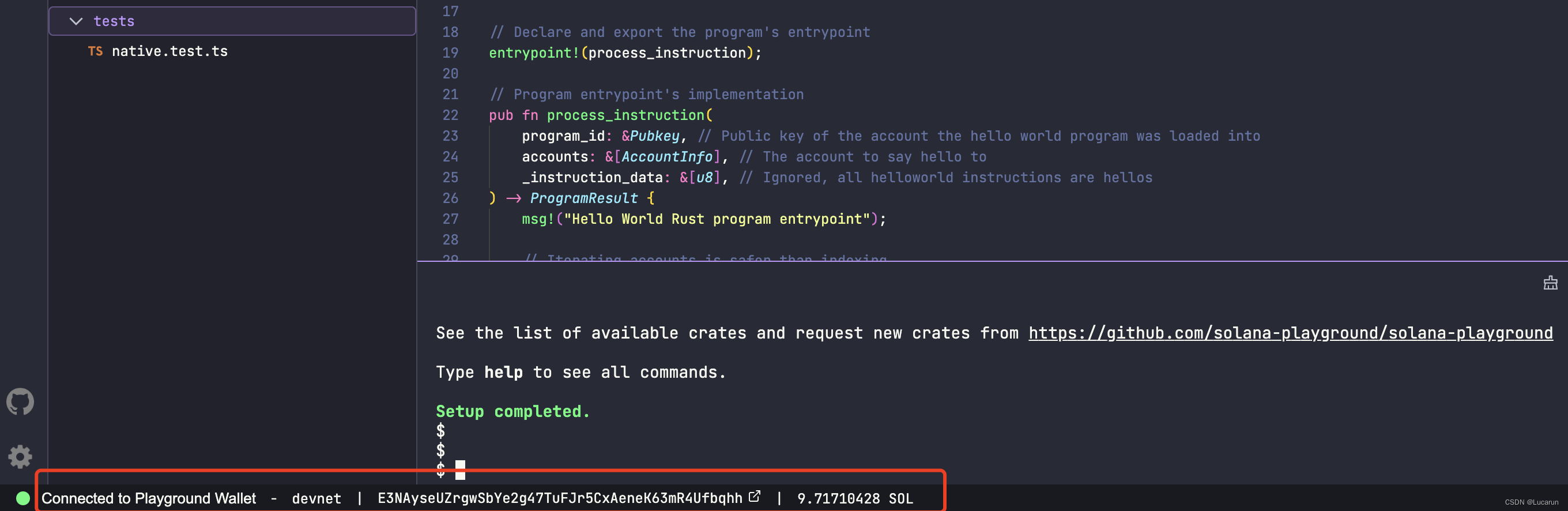Click 'entrypoint!' on line 19
The width and height of the screenshot is (1568, 511).
pos(534,53)
